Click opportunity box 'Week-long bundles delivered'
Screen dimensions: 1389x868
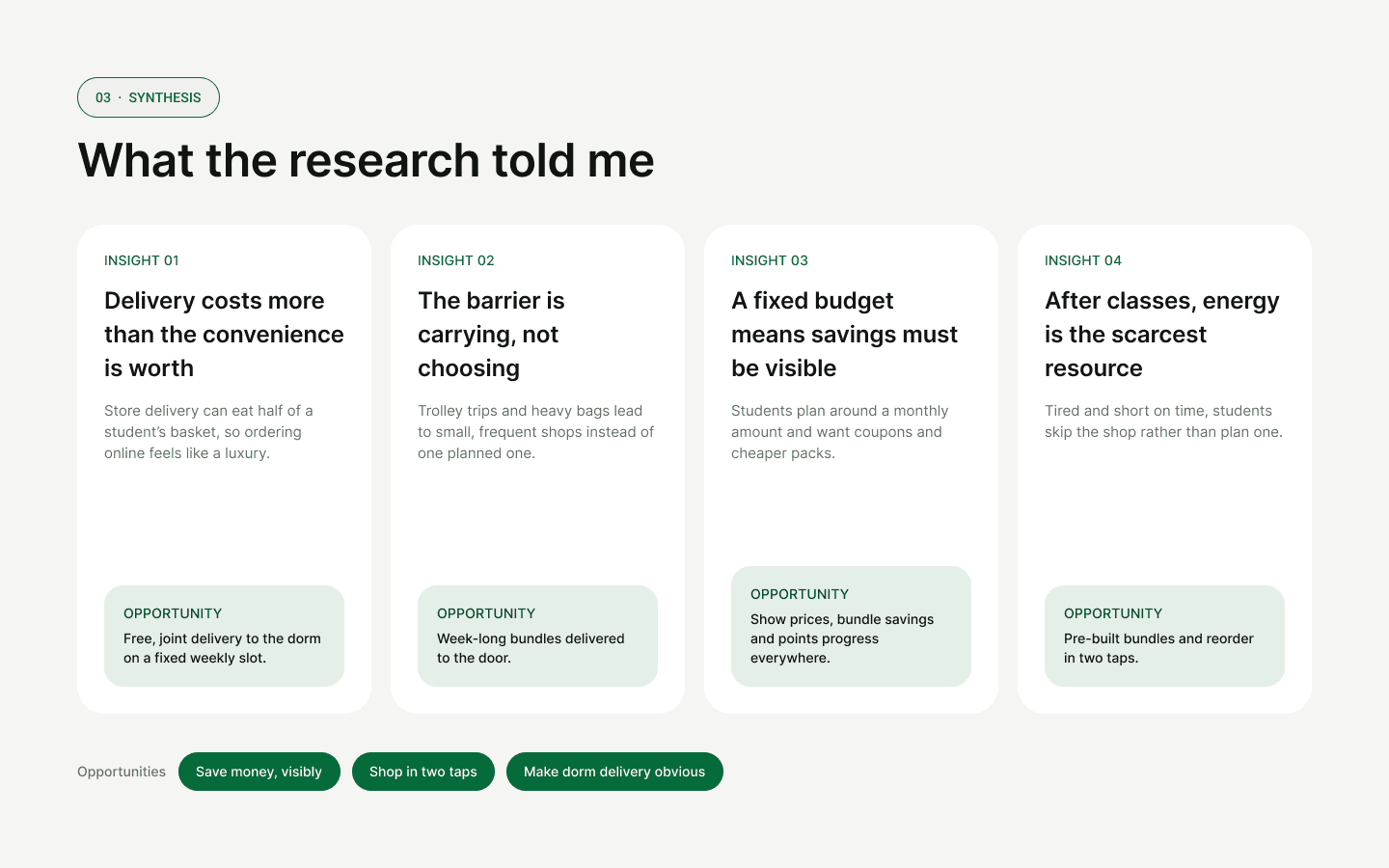pos(537,636)
